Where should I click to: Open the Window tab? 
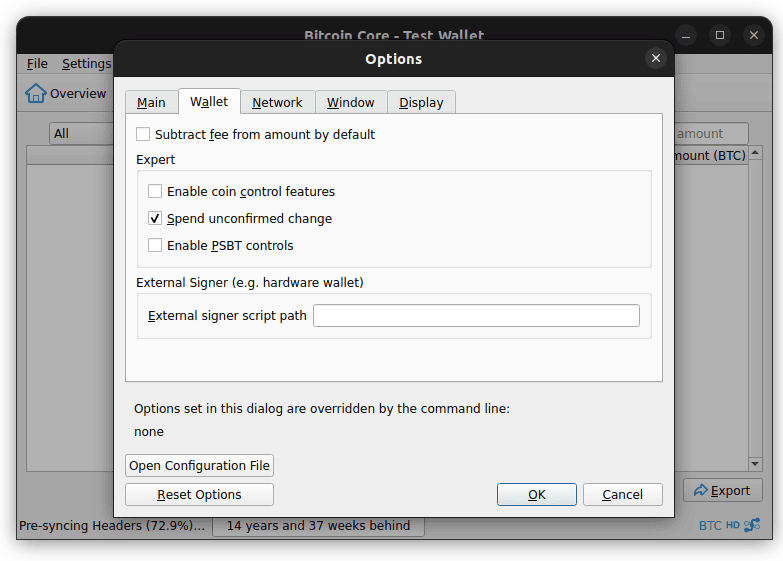[351, 102]
